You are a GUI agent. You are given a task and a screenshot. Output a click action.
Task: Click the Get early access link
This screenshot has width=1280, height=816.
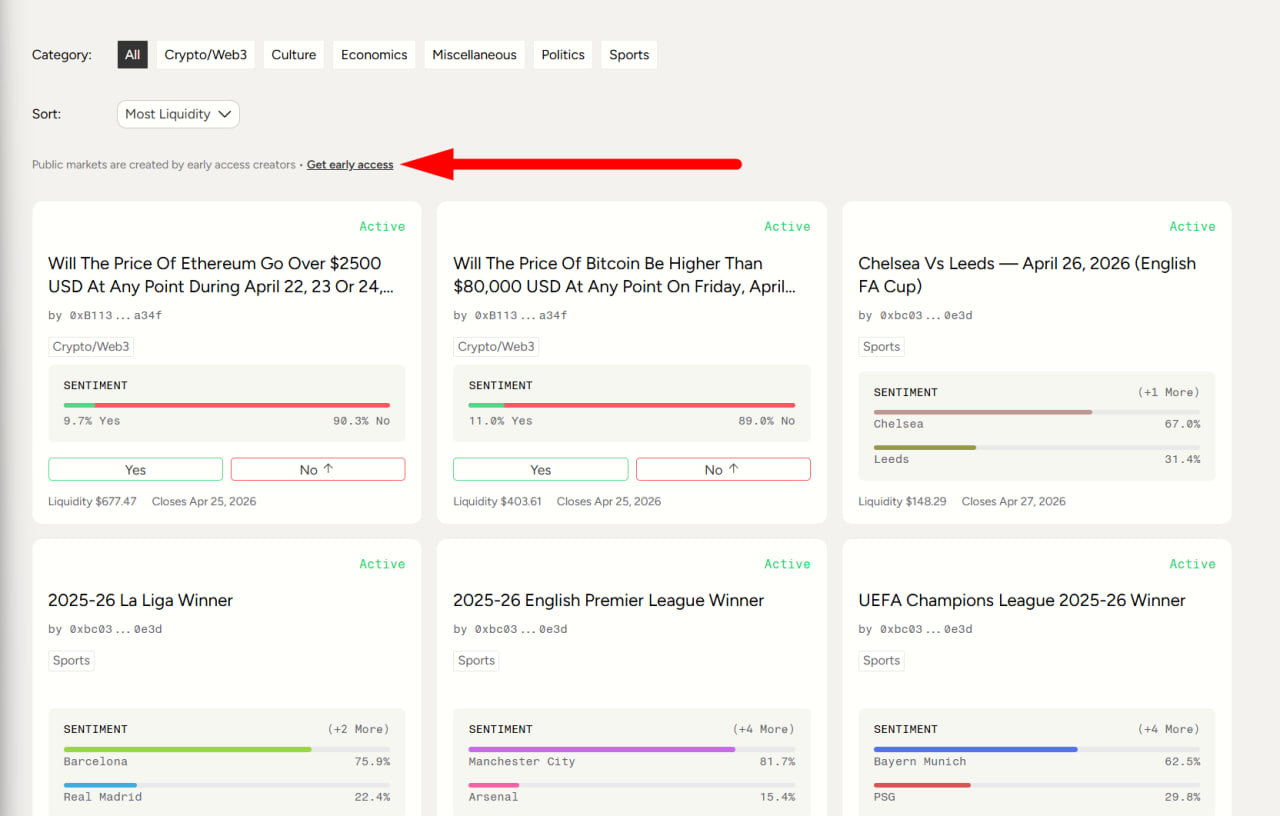coord(350,165)
